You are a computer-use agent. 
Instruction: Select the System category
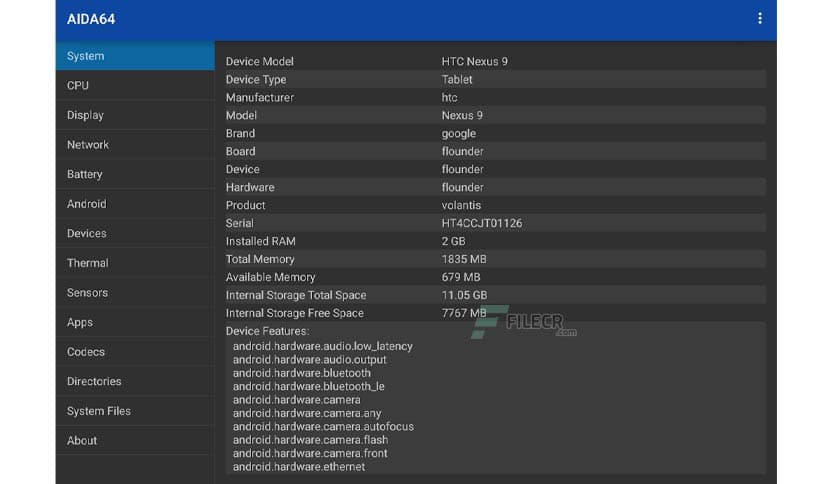pos(135,56)
